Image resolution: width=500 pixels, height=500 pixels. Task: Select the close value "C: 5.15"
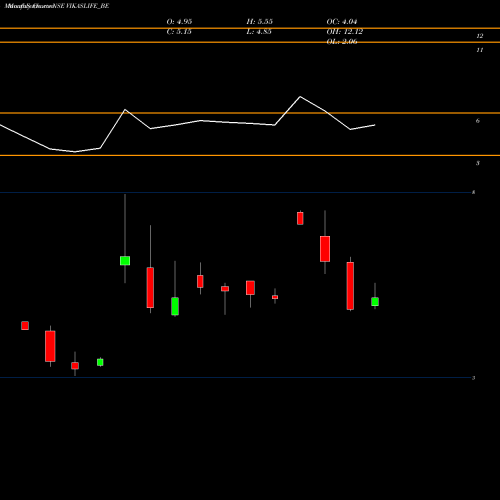(179, 32)
